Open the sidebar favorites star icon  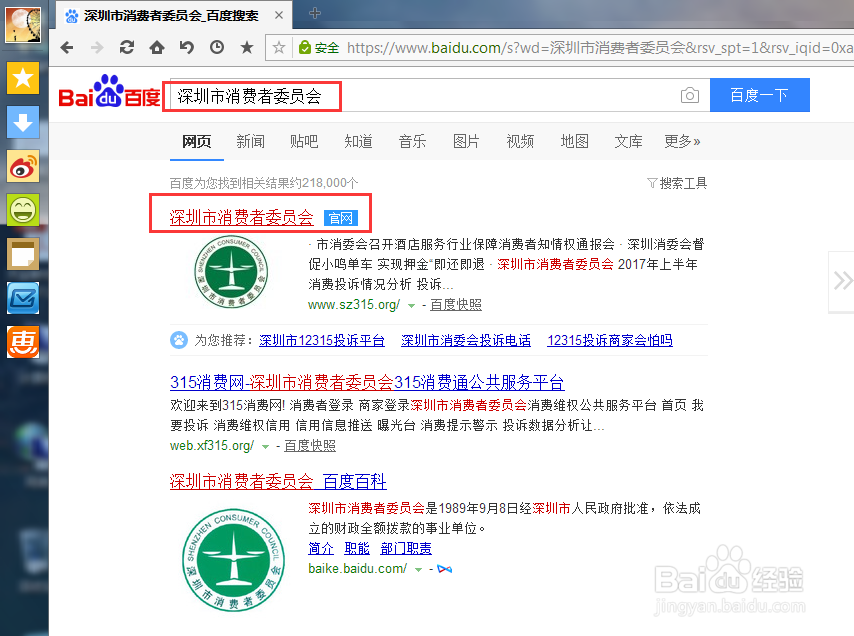click(23, 78)
